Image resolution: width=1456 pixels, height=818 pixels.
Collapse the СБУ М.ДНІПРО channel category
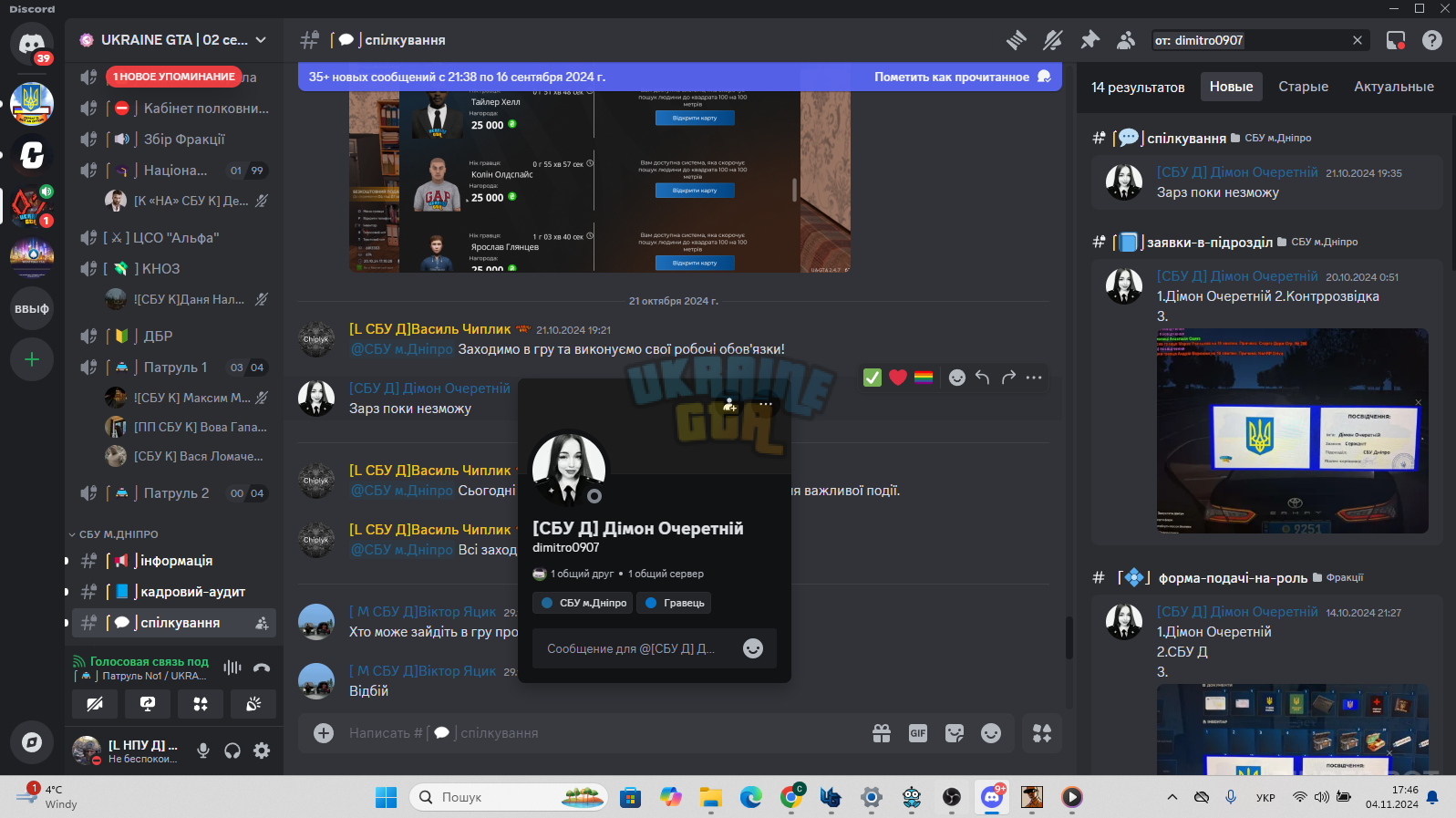point(113,534)
